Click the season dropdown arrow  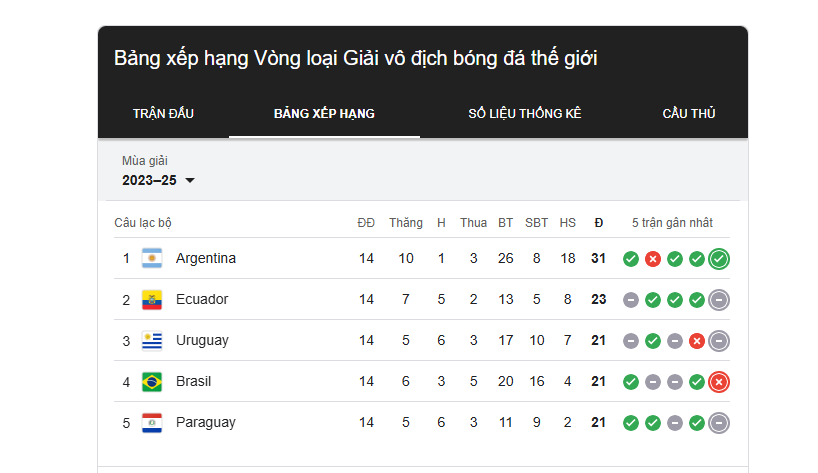point(190,180)
